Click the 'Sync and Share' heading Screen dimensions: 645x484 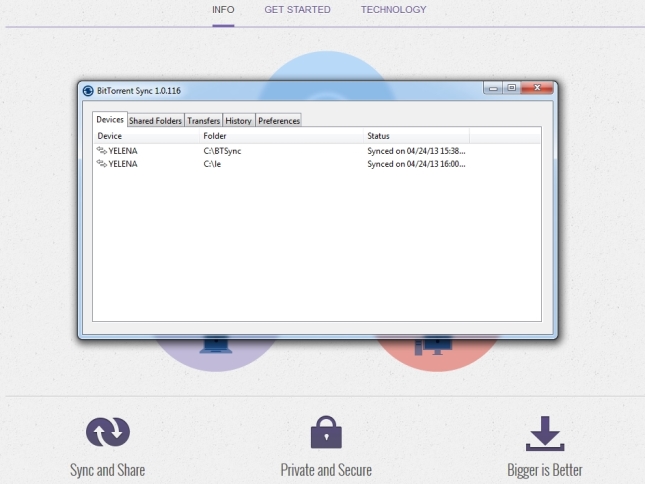pos(107,470)
